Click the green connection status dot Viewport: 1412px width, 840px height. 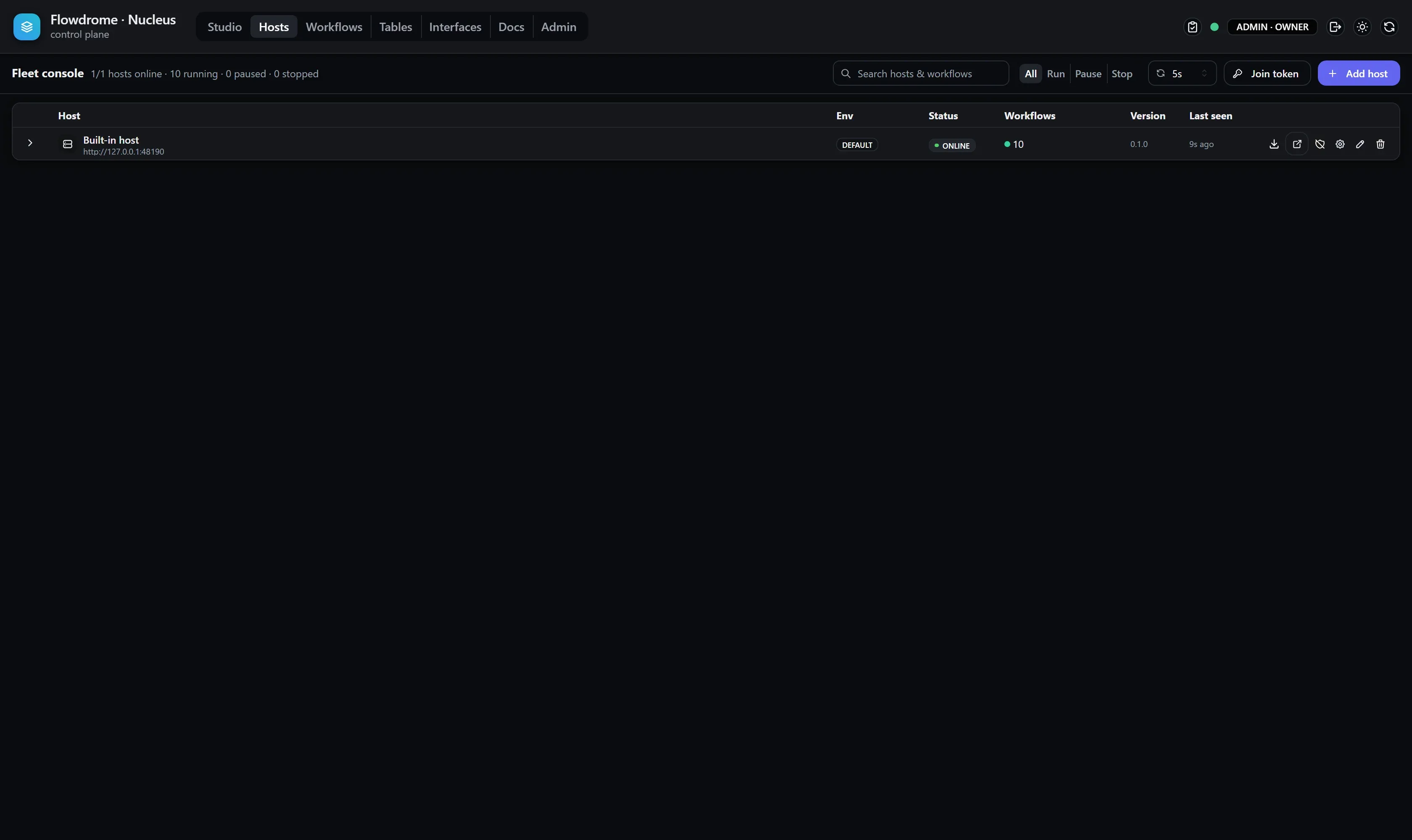(1214, 26)
